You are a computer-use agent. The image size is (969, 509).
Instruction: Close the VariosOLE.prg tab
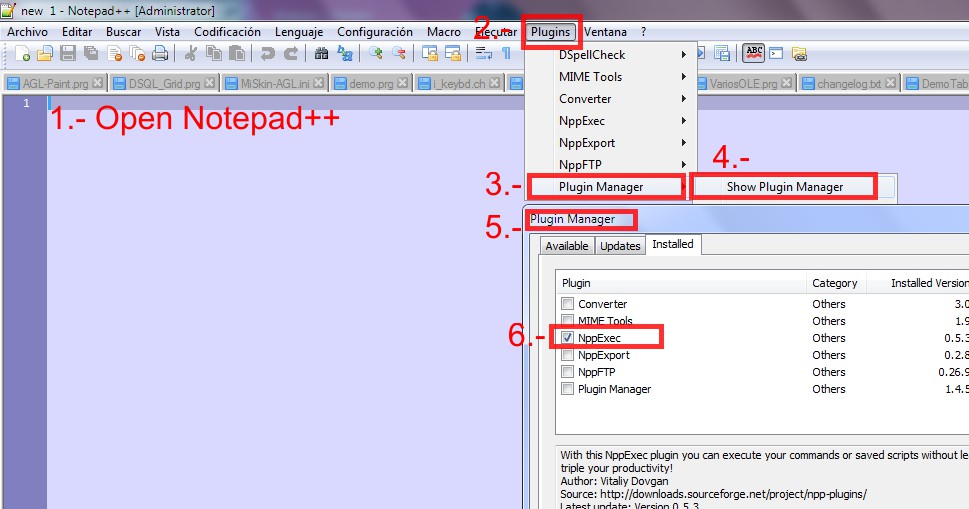[786, 82]
